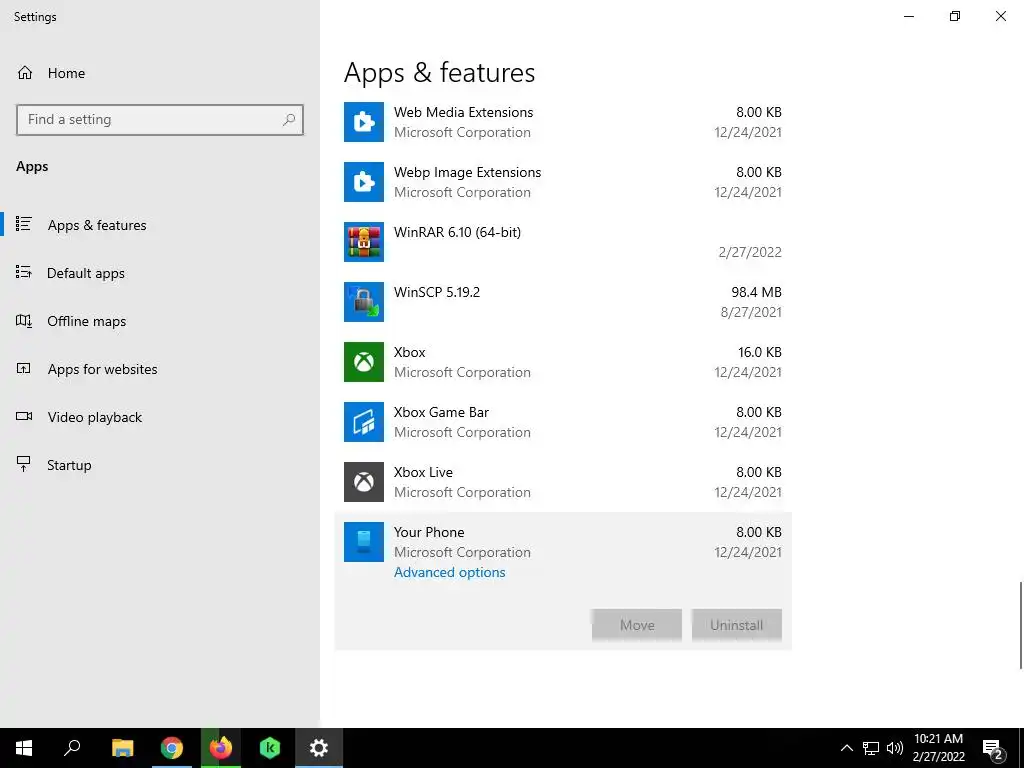Select the Xbox Live entry
Screen dimensions: 1024x768
click(563, 483)
